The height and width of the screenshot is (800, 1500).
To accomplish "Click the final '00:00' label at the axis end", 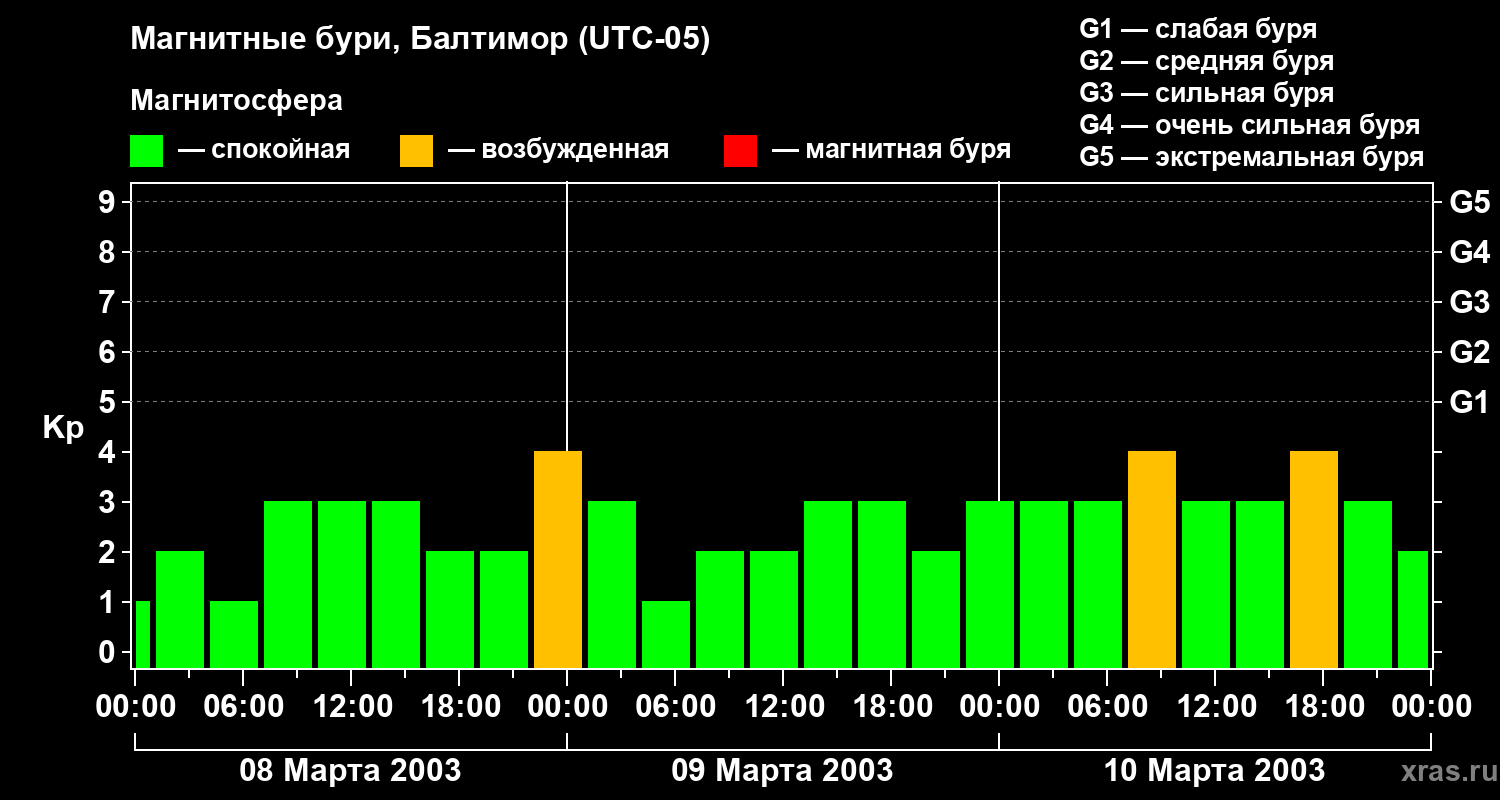I will [1431, 707].
